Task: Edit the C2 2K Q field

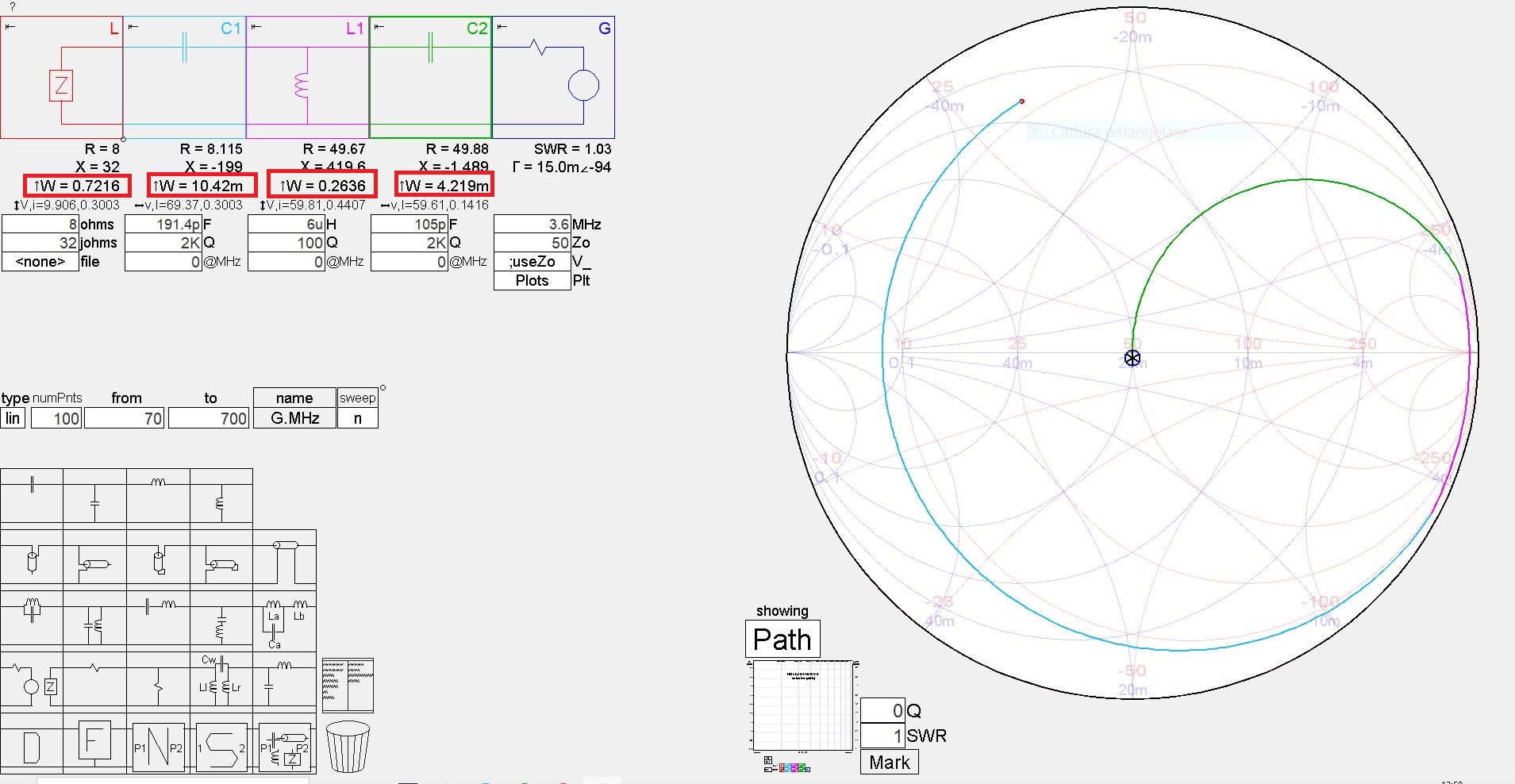Action: [x=410, y=242]
